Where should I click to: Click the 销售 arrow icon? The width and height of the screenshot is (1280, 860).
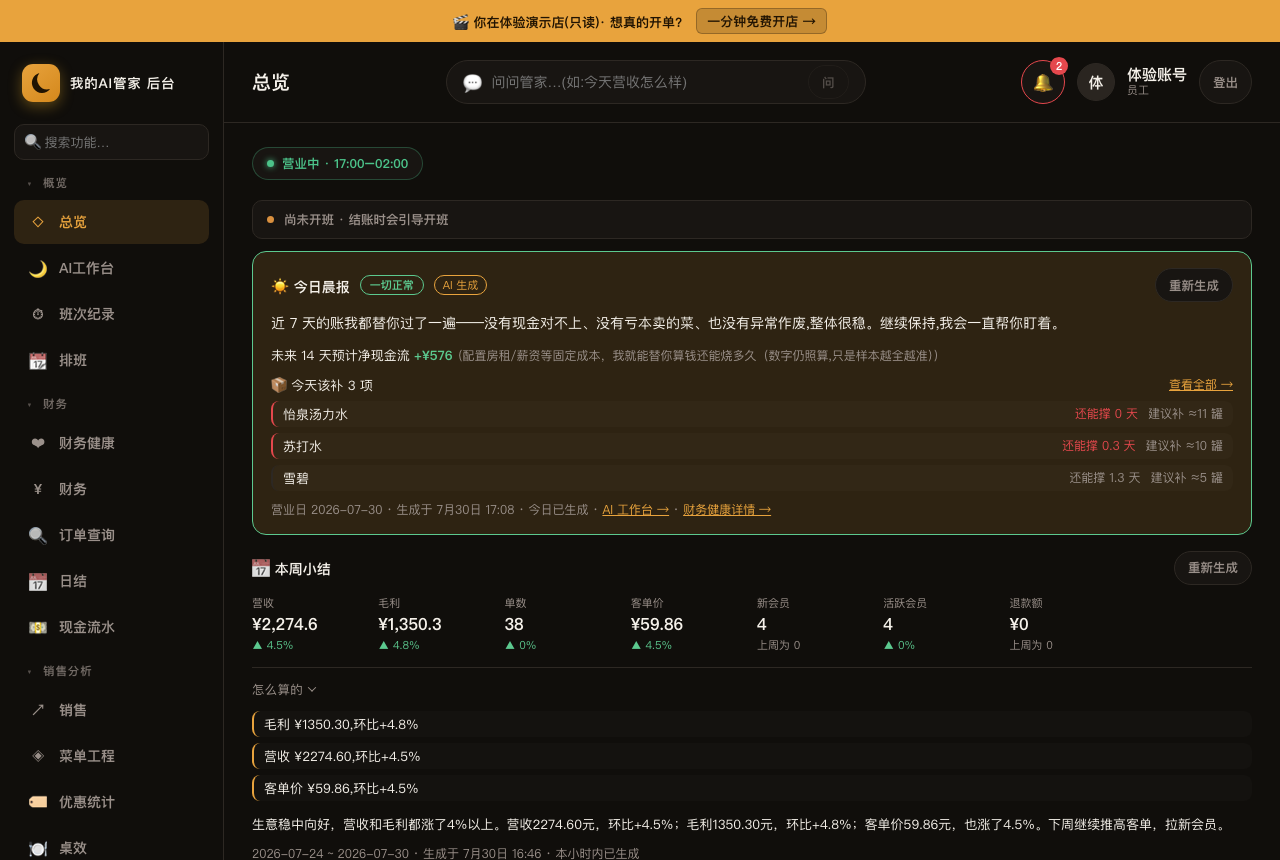(38, 710)
